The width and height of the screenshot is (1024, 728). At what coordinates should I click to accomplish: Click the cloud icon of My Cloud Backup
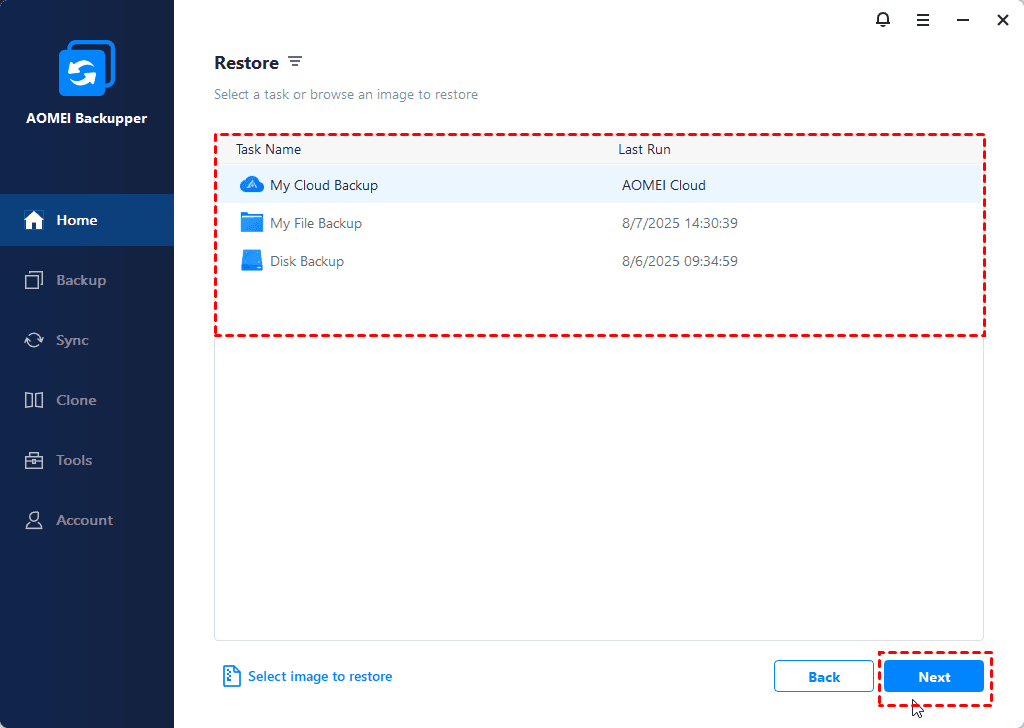(251, 185)
